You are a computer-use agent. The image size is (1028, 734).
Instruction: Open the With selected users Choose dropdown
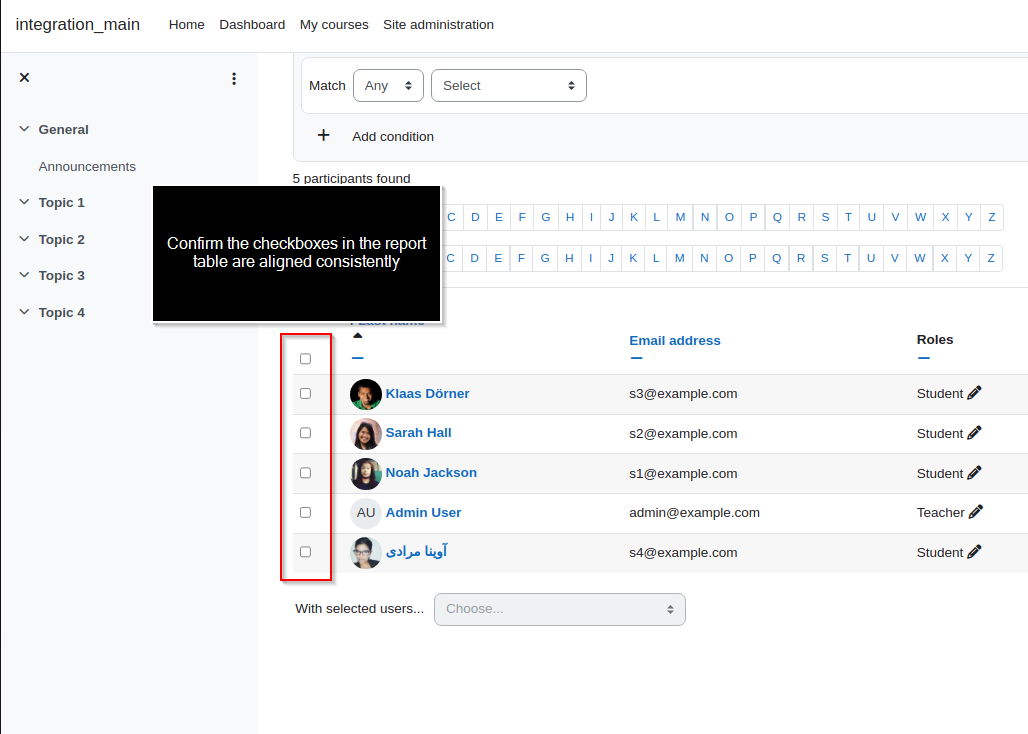pos(560,609)
